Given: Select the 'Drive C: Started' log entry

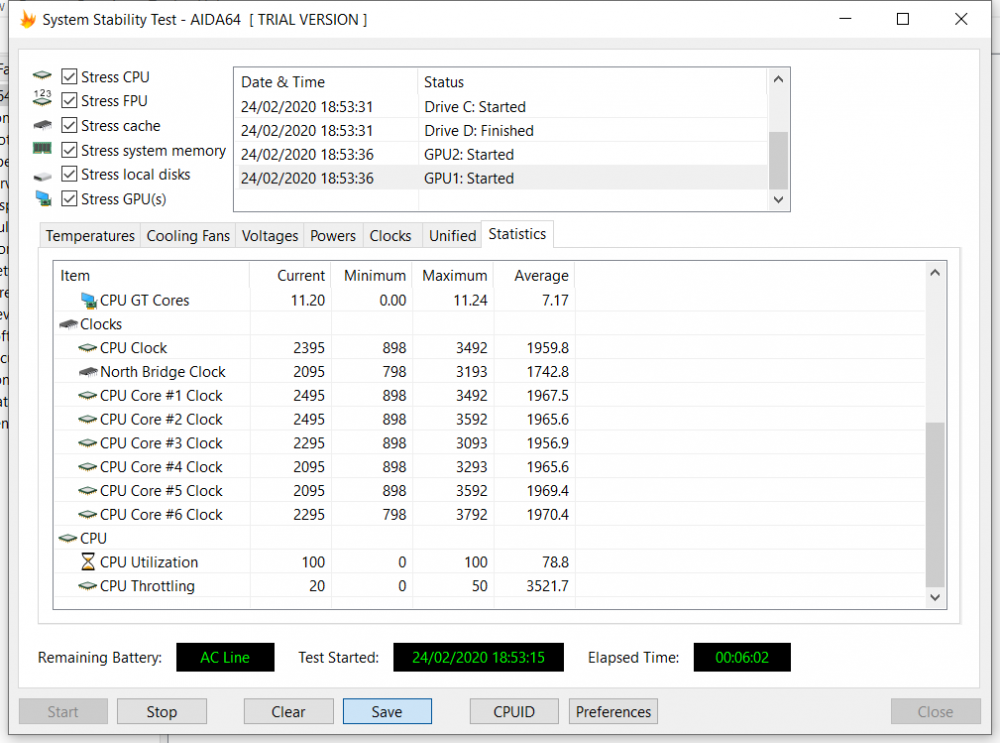Looking at the screenshot, I should pos(501,107).
